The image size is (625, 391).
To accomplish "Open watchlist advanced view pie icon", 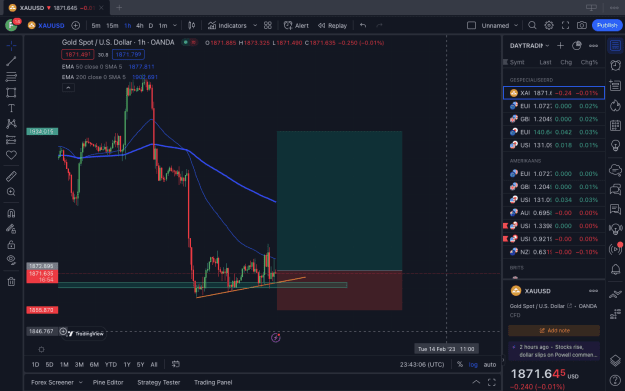I will pos(577,46).
